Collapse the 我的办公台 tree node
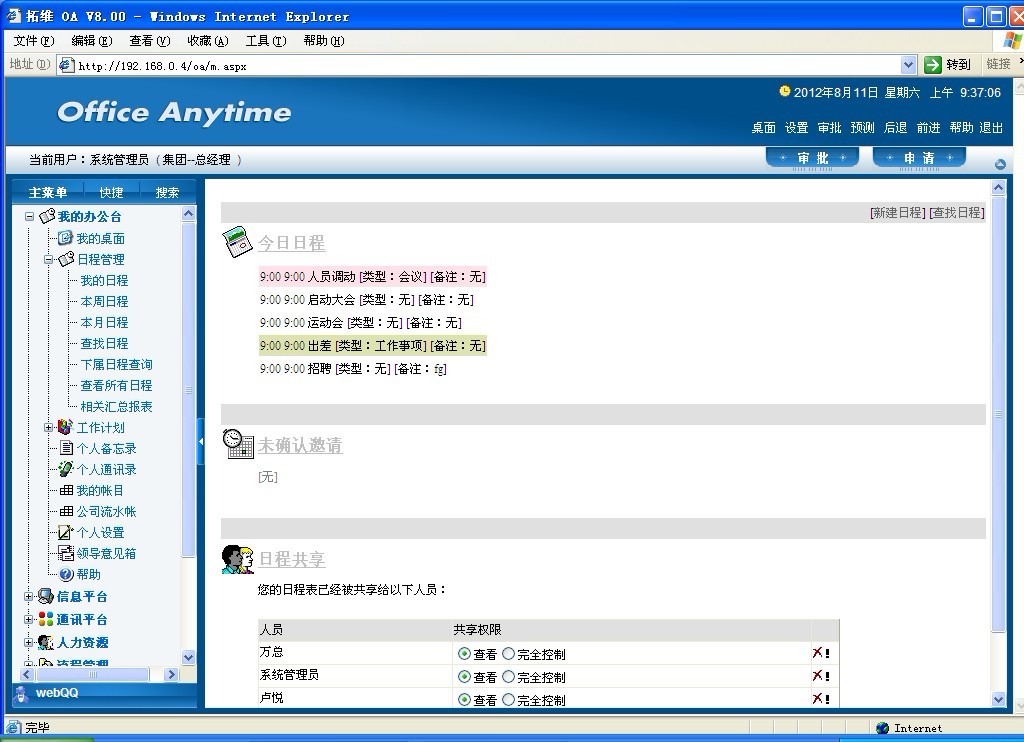 click(29, 217)
